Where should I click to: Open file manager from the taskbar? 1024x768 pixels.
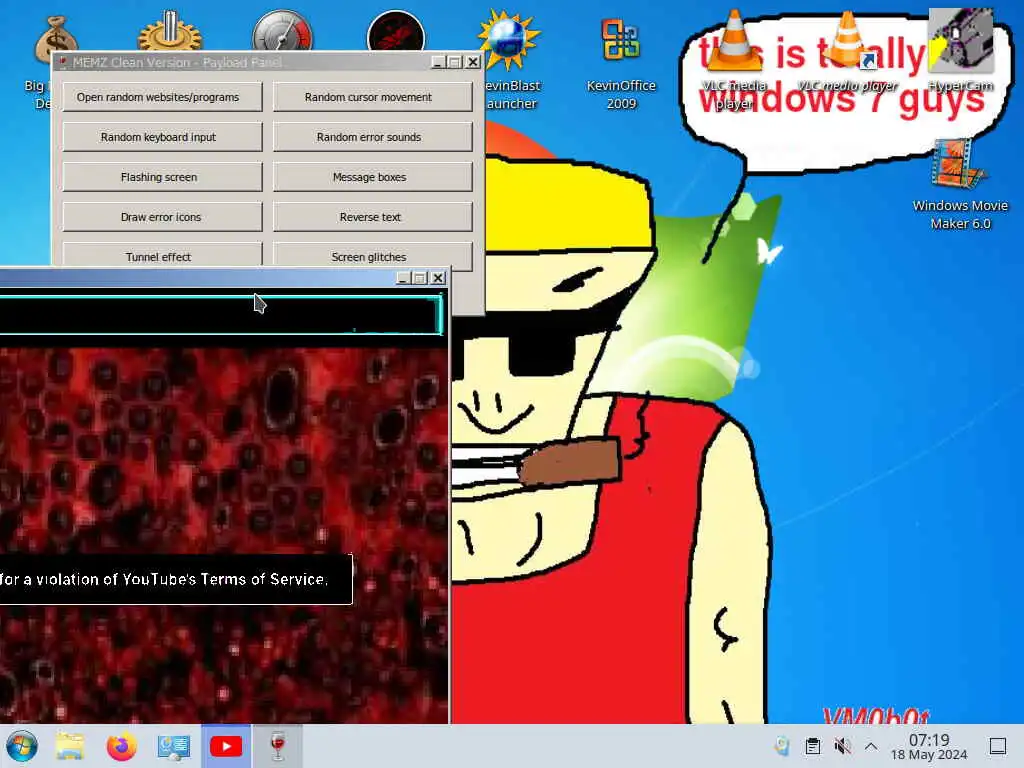click(x=70, y=746)
